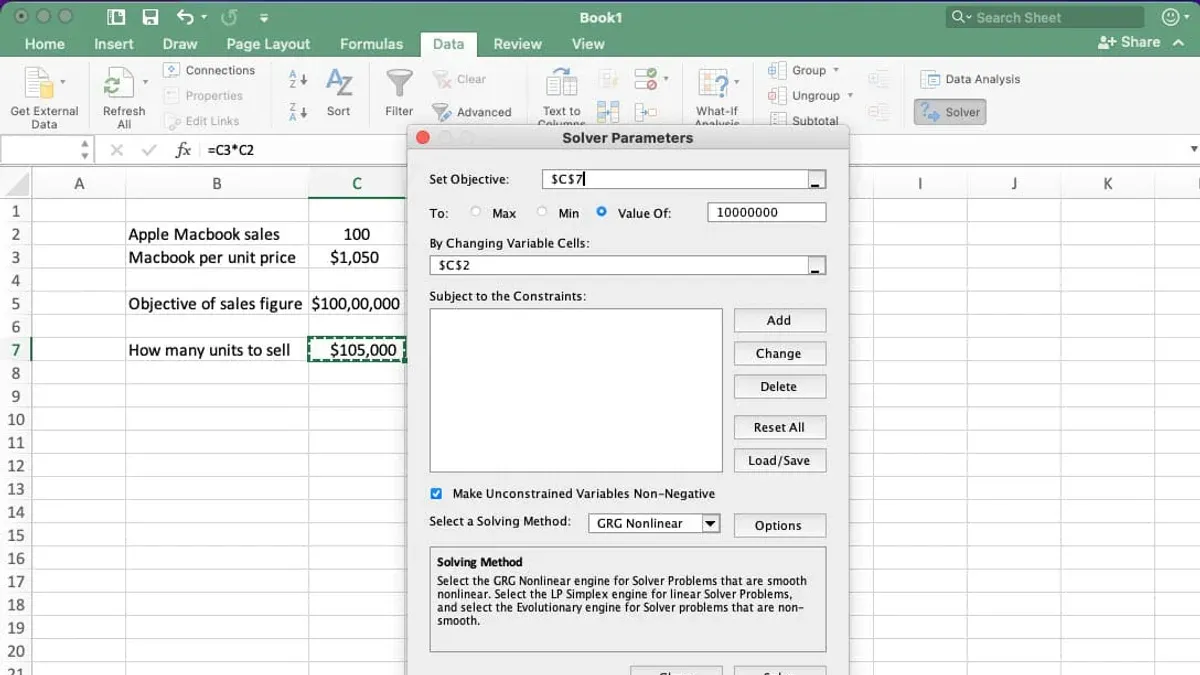Image resolution: width=1200 pixels, height=675 pixels.
Task: Expand the formula bar chevron
Action: point(1193,150)
